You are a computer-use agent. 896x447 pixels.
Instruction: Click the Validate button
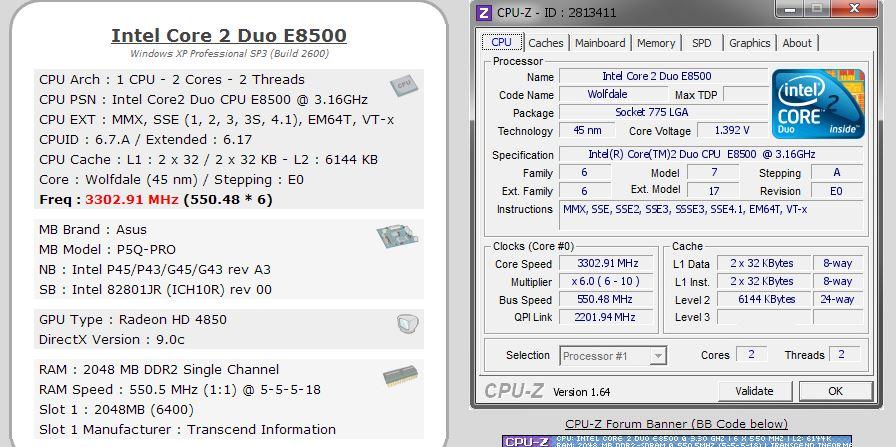click(x=754, y=391)
